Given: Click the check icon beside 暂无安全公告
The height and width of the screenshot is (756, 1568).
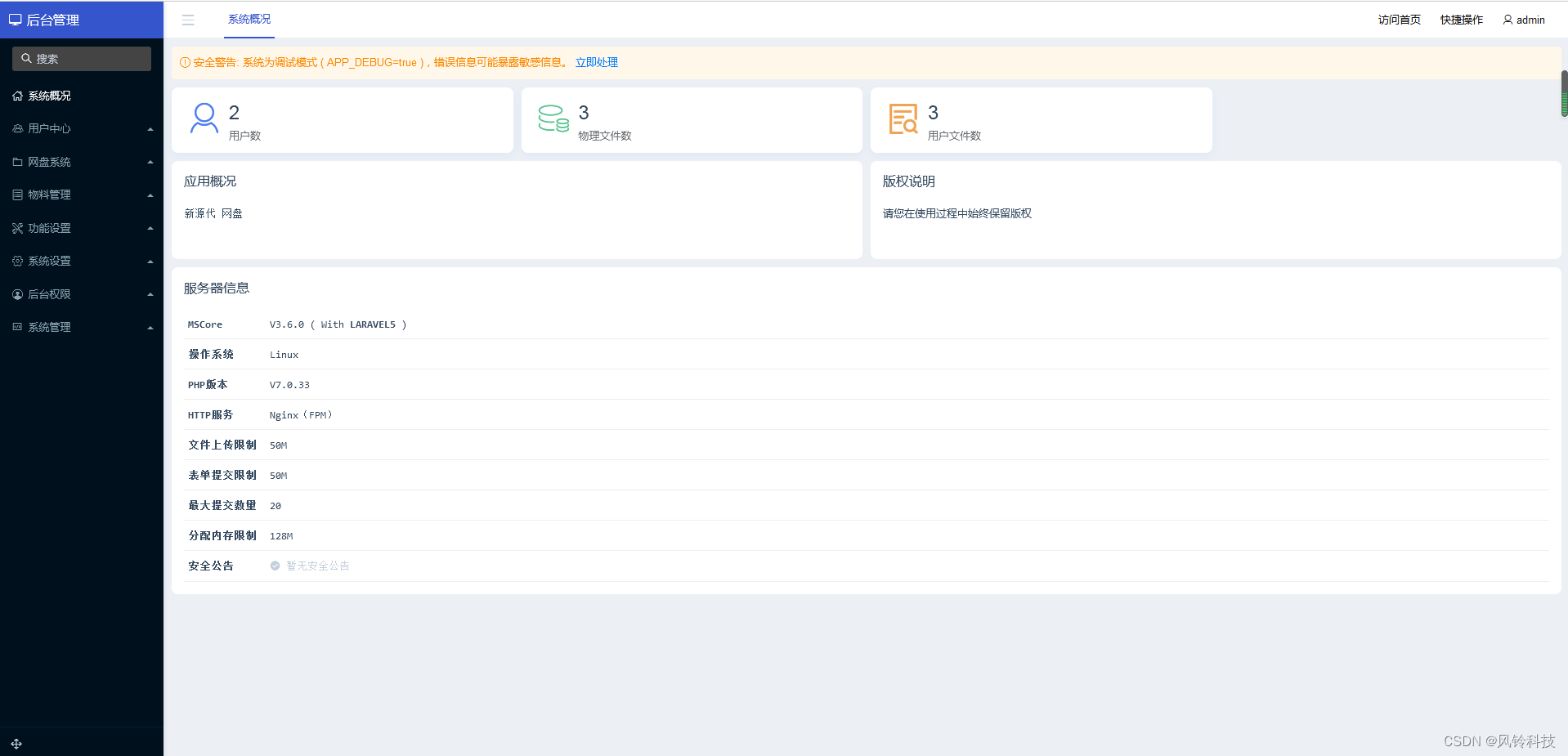Looking at the screenshot, I should coord(275,566).
